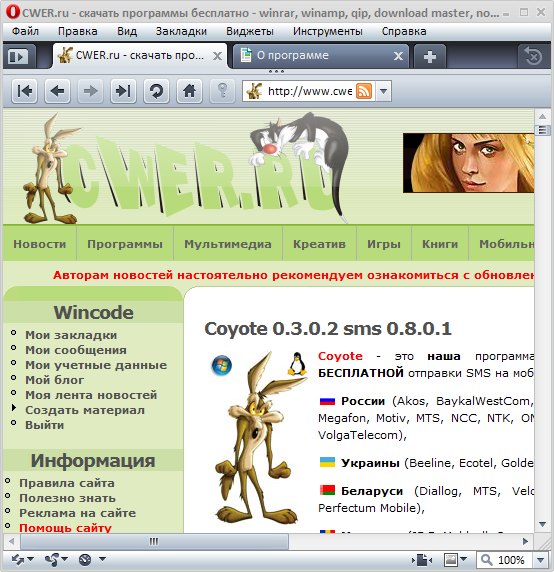Click the vertical scrollbar up arrow
Image resolution: width=554 pixels, height=572 pixels.
point(542,117)
